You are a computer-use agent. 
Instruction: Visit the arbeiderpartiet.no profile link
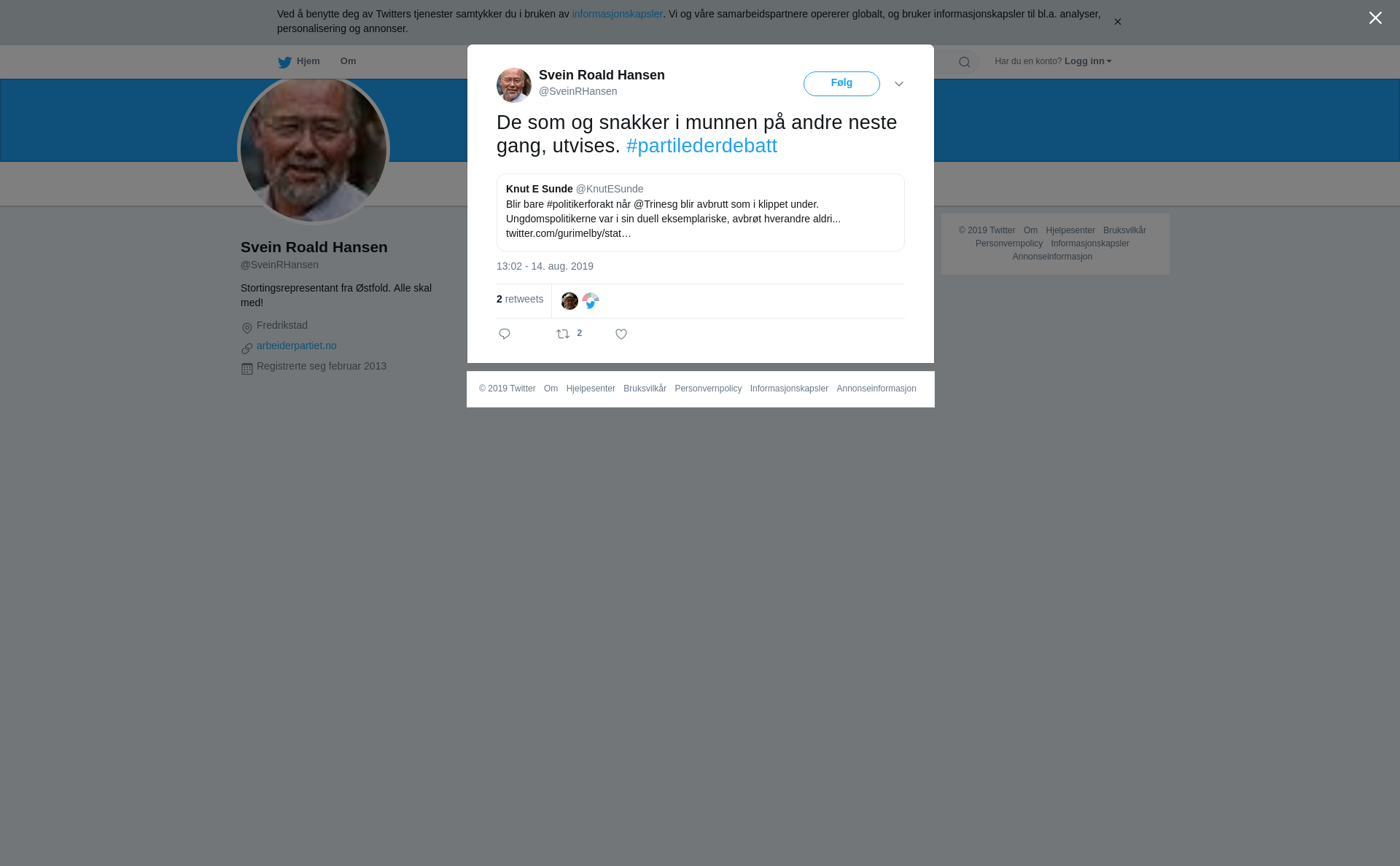tap(297, 346)
